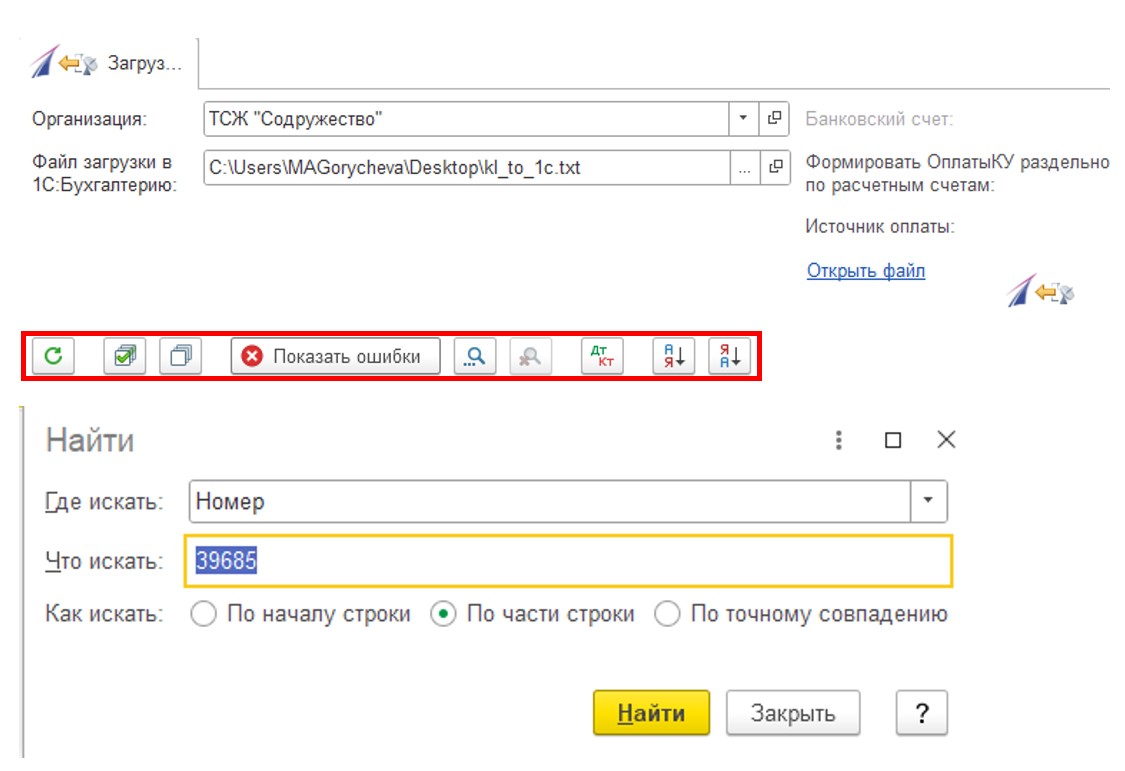Open the three-dot options menu of Найти dialog
The height and width of the screenshot is (771, 1125).
(x=838, y=440)
